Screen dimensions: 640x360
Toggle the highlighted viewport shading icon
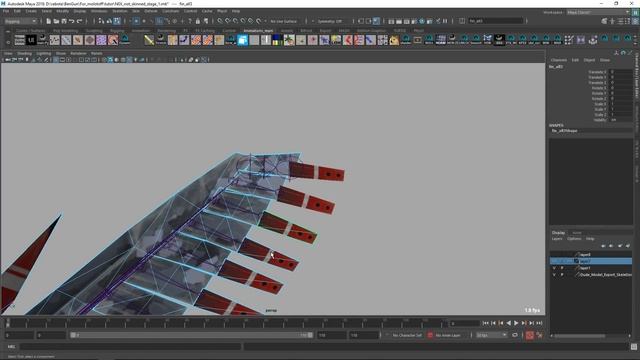tap(111, 60)
